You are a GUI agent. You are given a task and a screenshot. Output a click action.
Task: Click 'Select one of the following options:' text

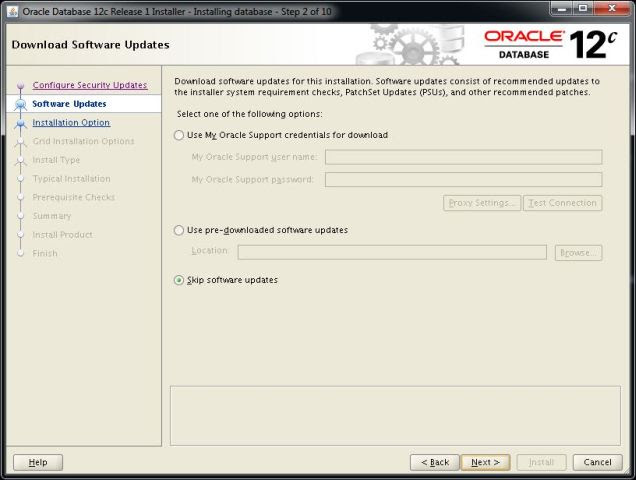(x=249, y=114)
